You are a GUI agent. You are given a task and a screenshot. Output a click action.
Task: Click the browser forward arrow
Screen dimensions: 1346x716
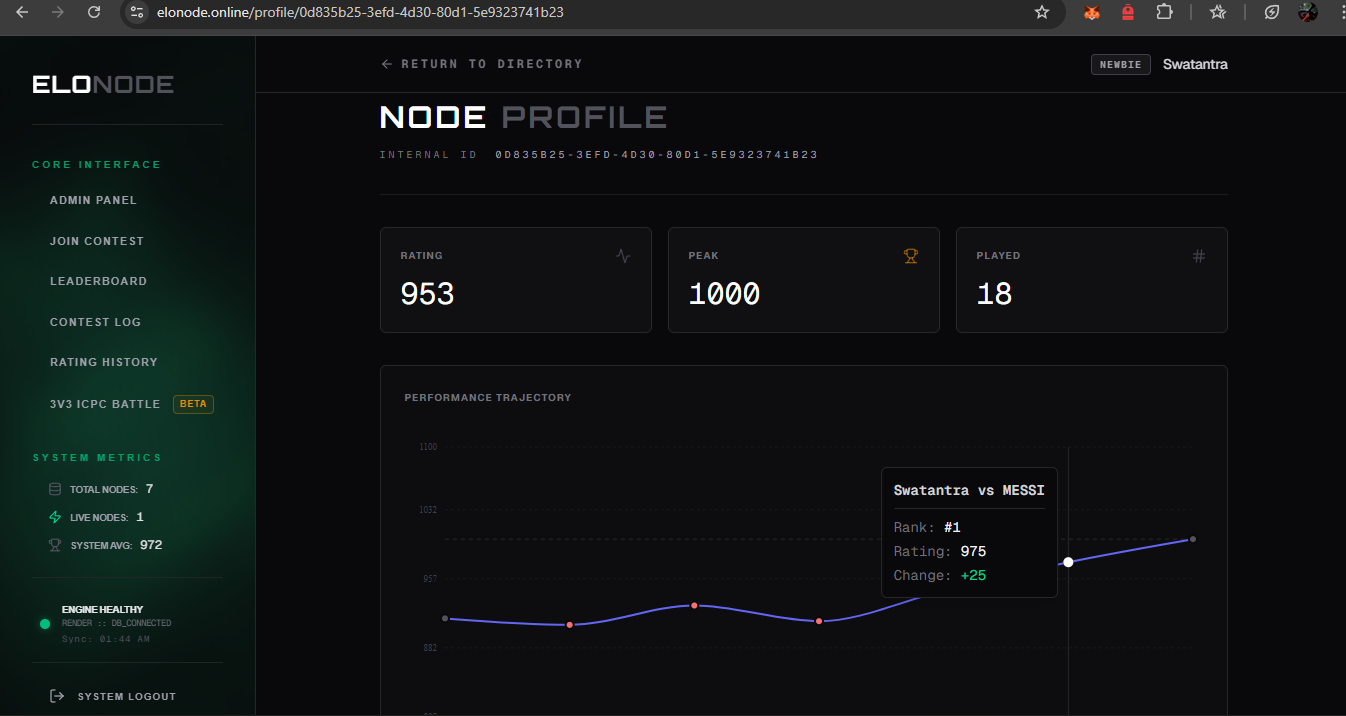tap(58, 12)
